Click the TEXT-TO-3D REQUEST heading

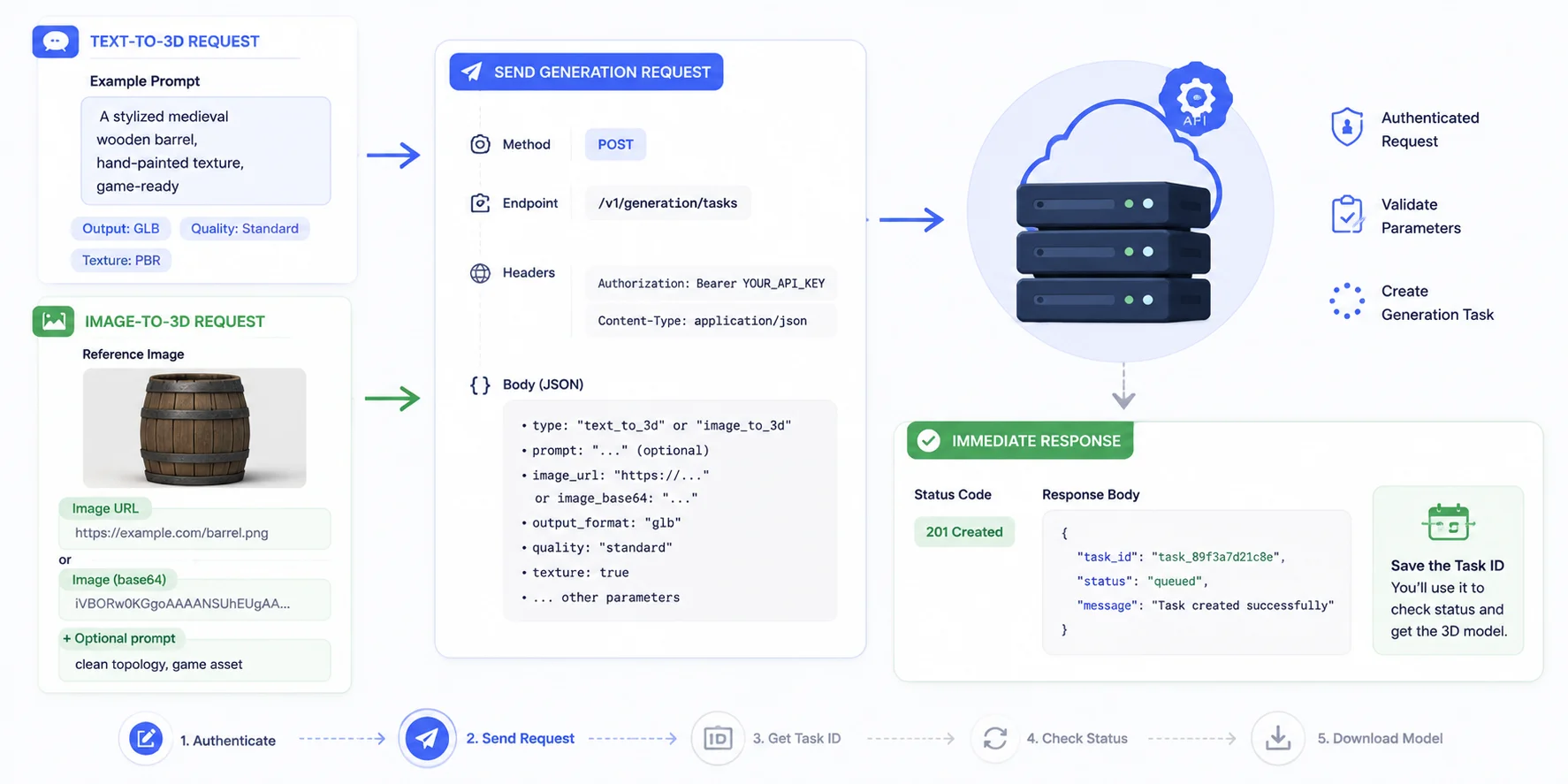174,42
